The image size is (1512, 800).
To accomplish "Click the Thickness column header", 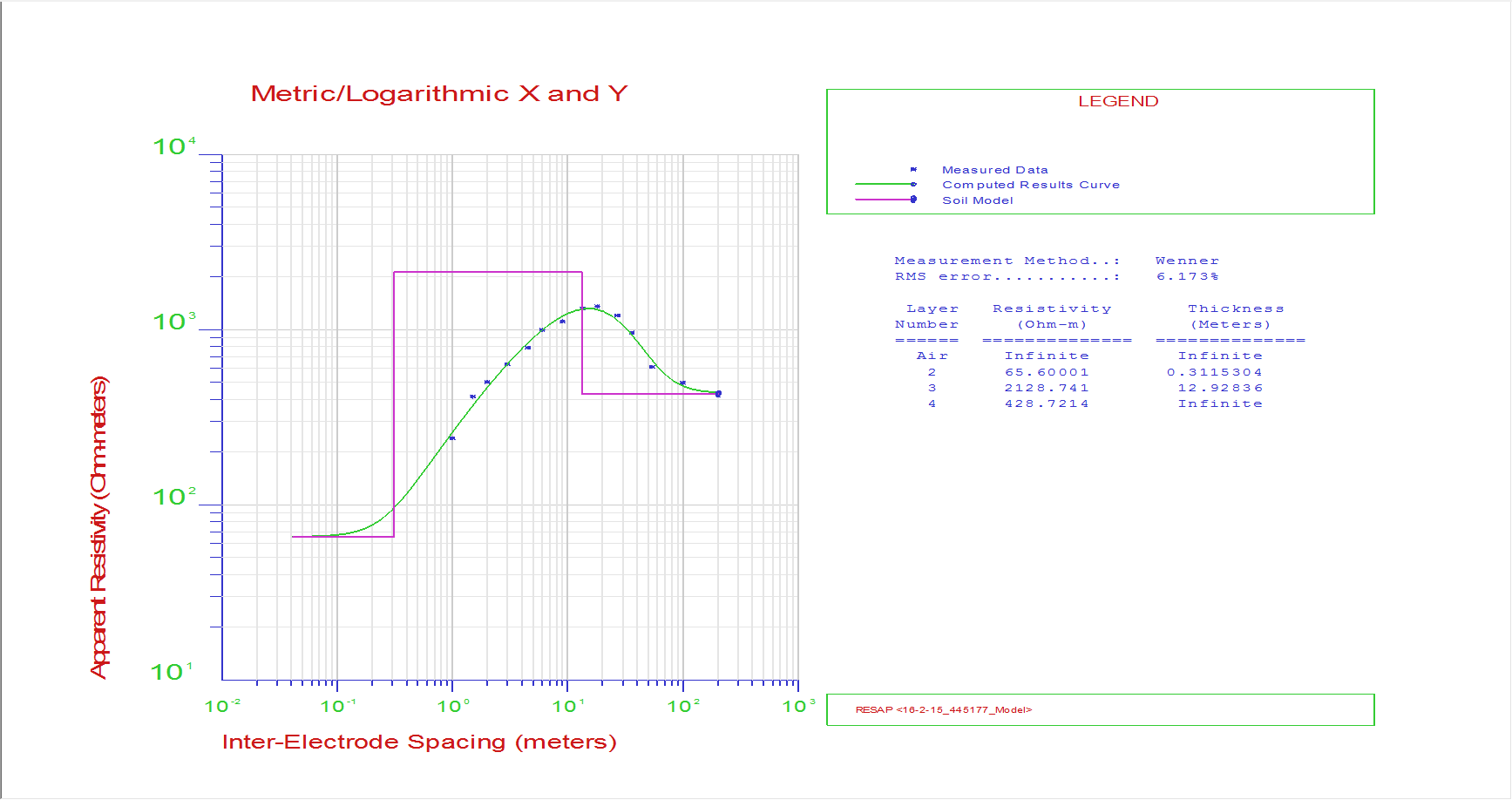I will (x=1235, y=308).
